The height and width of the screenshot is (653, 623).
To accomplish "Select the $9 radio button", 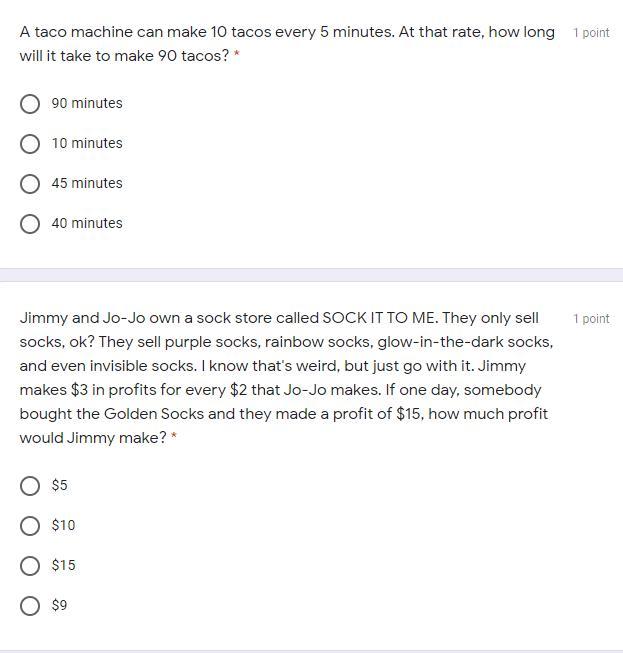I will [30, 606].
